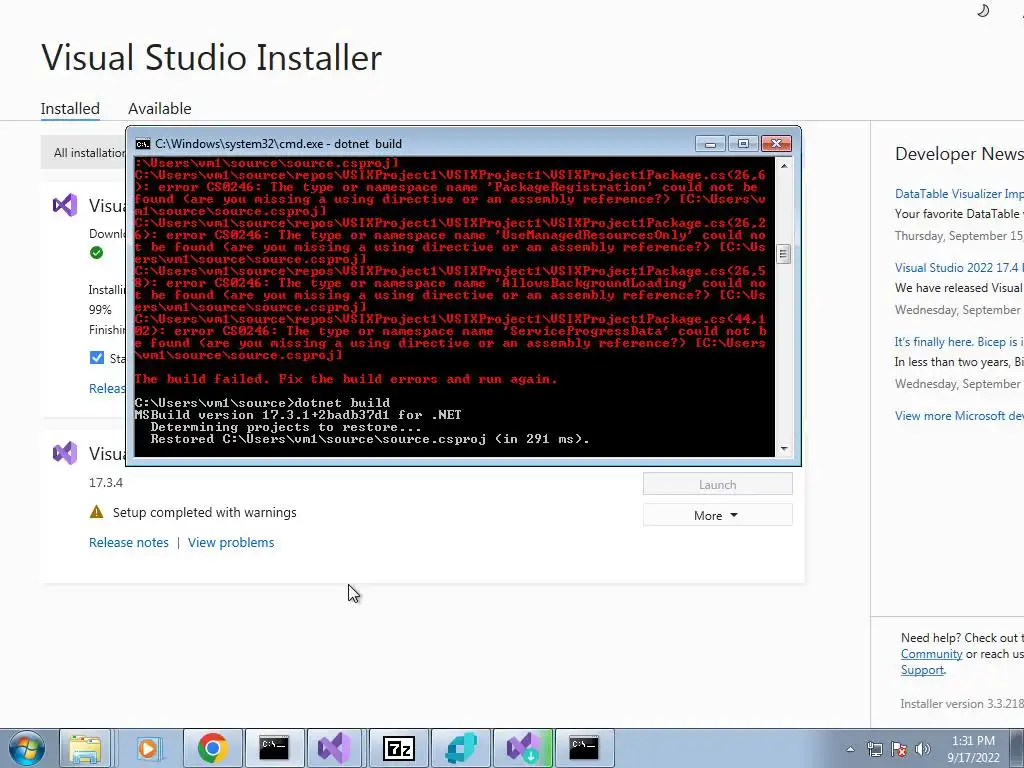The width and height of the screenshot is (1024, 768).
Task: Click the Installer version text
Action: [961, 704]
